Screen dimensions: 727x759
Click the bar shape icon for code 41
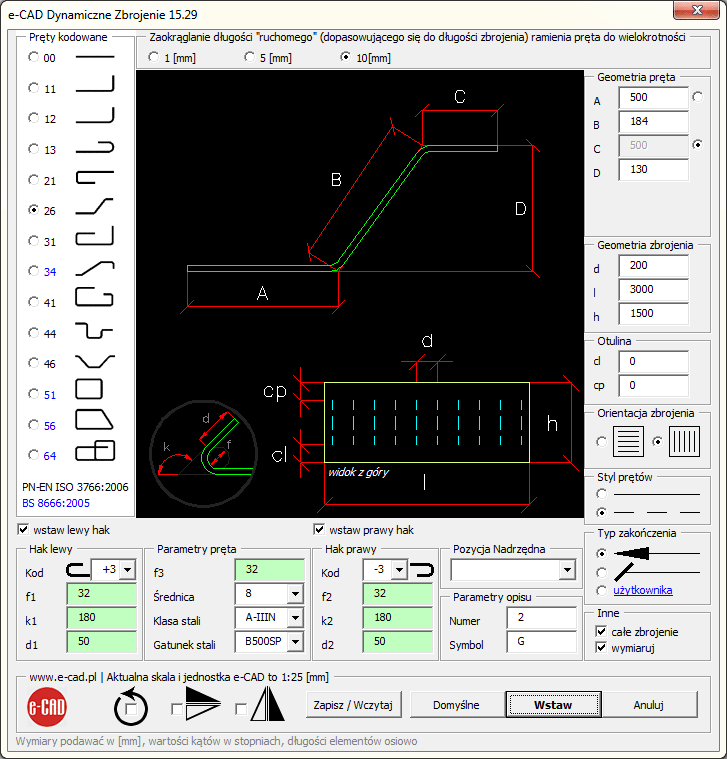coord(95,297)
